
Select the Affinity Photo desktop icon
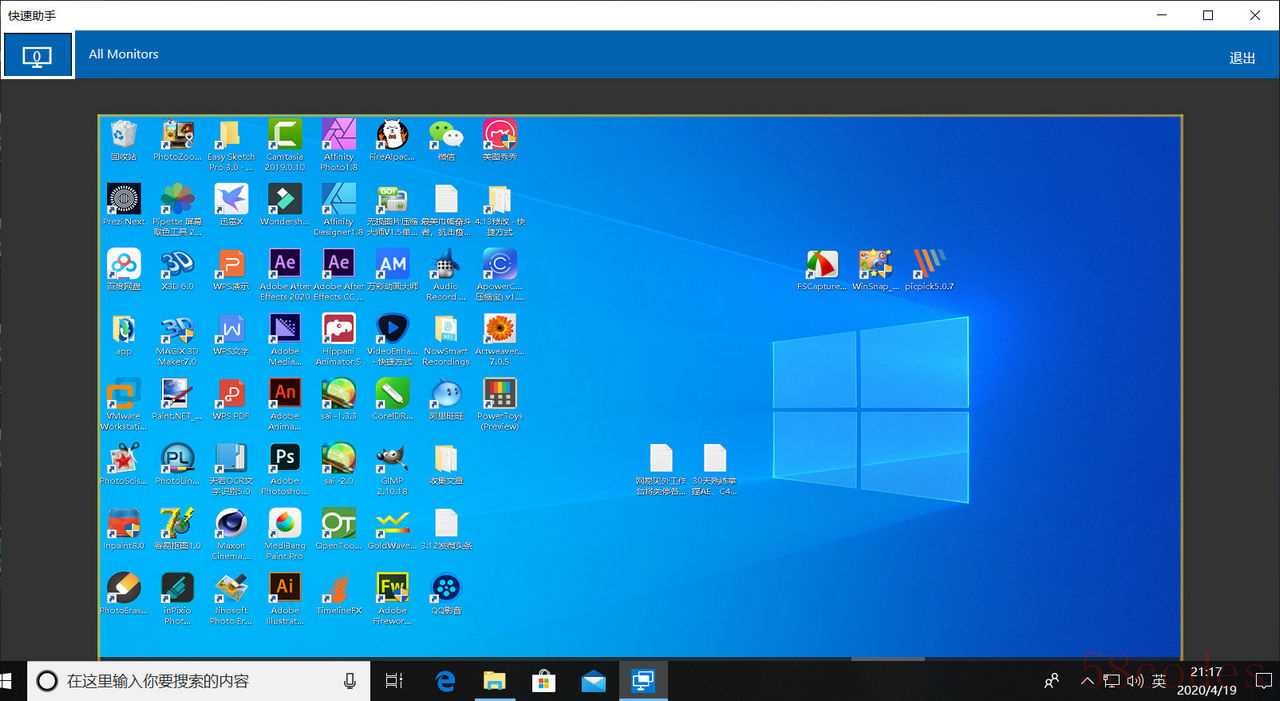339,135
